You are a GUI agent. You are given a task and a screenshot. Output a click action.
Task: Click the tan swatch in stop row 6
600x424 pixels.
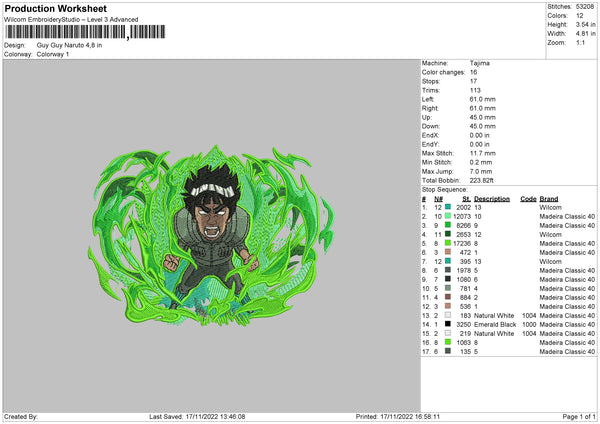(x=448, y=252)
